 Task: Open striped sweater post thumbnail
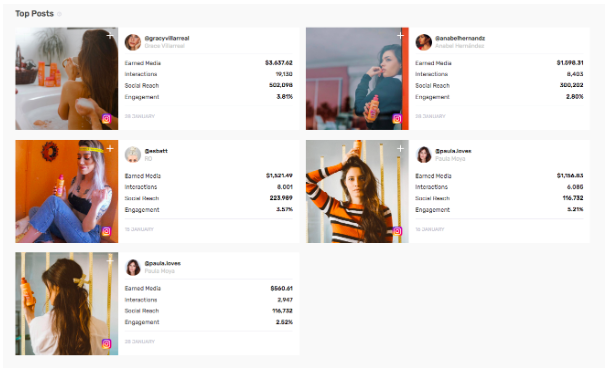357,191
